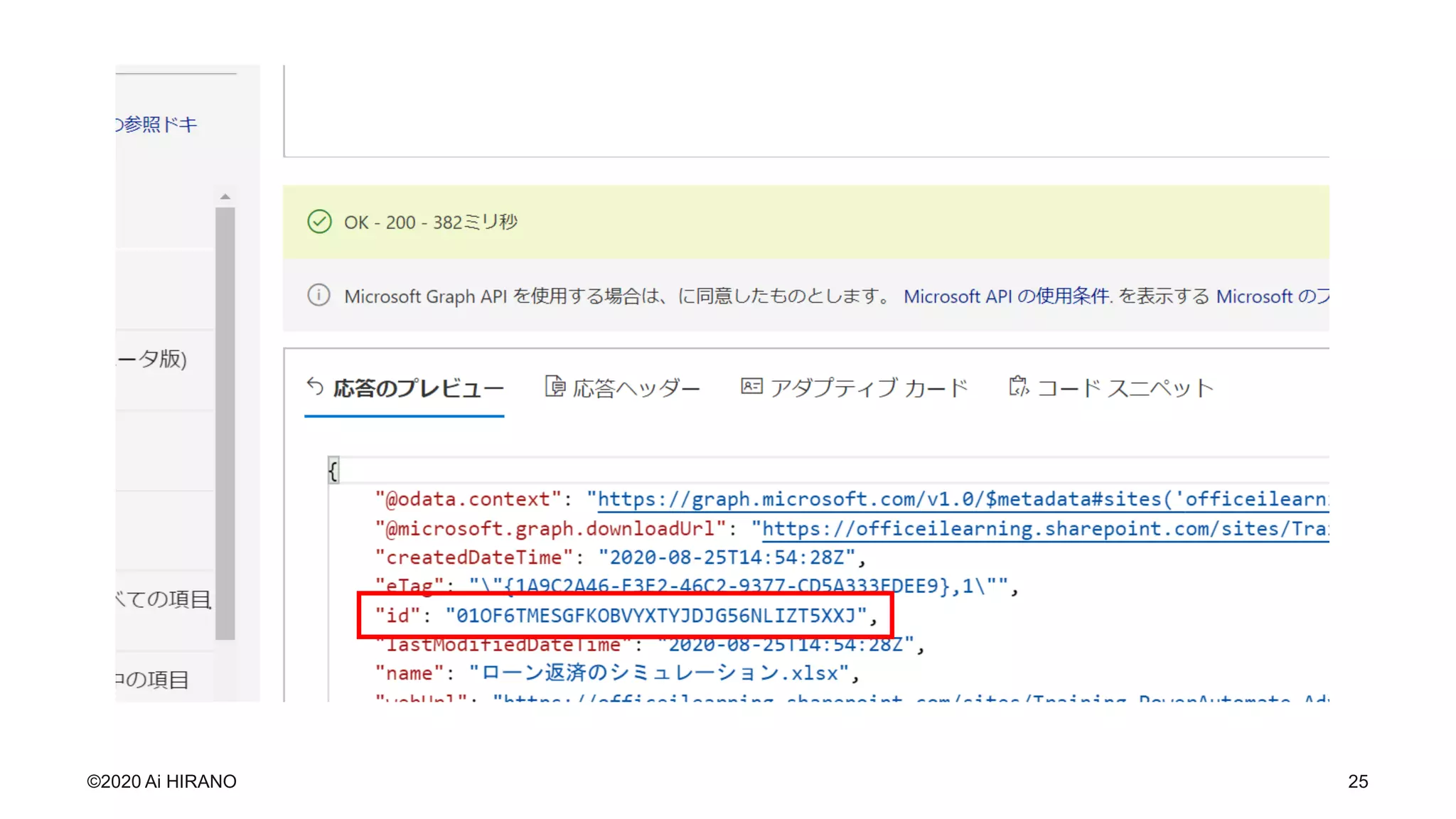Select the ータ版) sidebar item
This screenshot has width=1456, height=819.
click(x=152, y=359)
